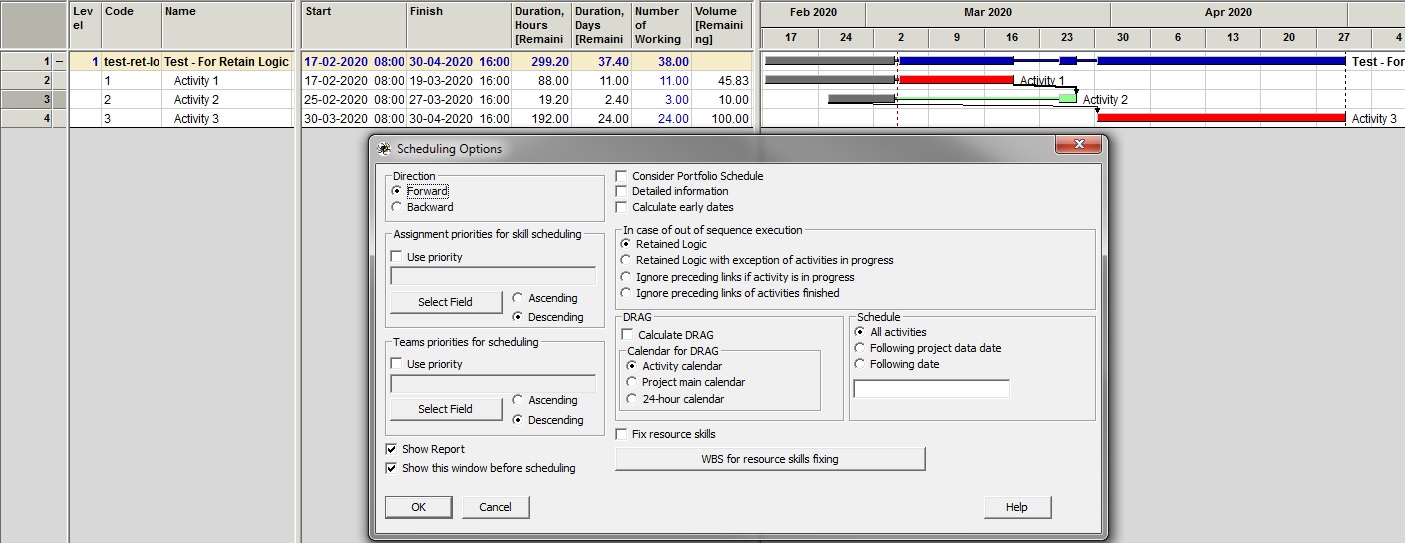Image resolution: width=1405 pixels, height=543 pixels.
Task: Uncheck Show Report
Action: (391, 449)
